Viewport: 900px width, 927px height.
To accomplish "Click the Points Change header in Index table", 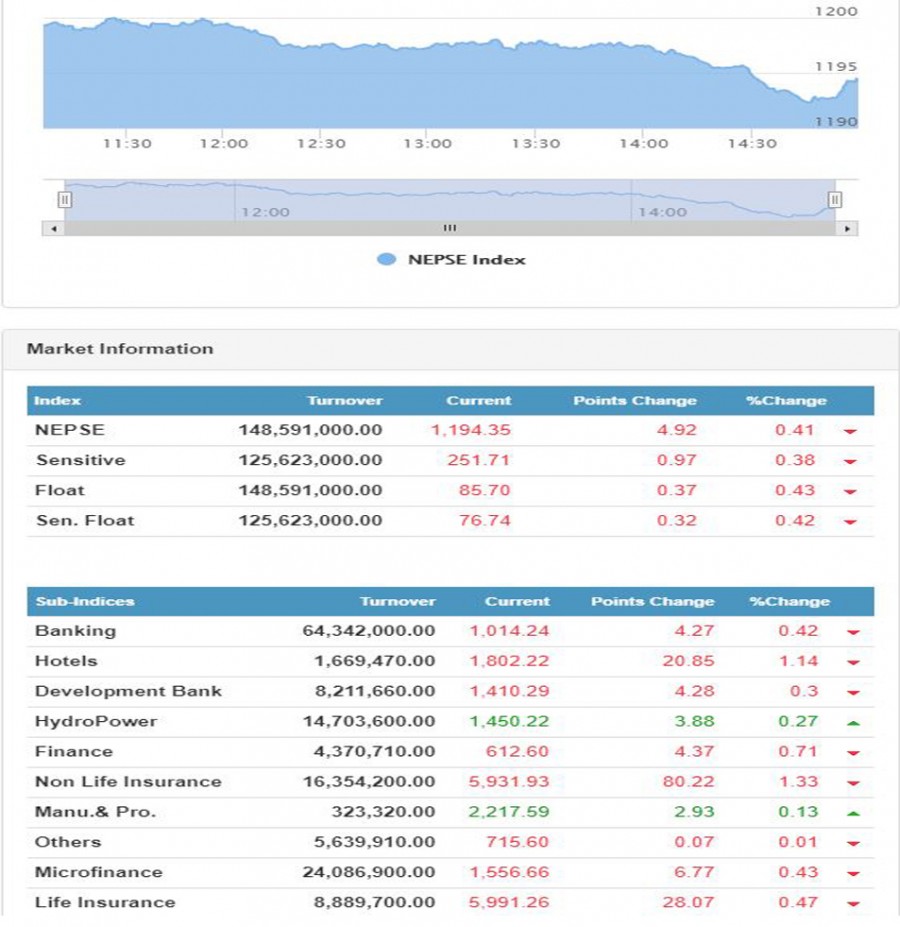I will click(x=634, y=401).
